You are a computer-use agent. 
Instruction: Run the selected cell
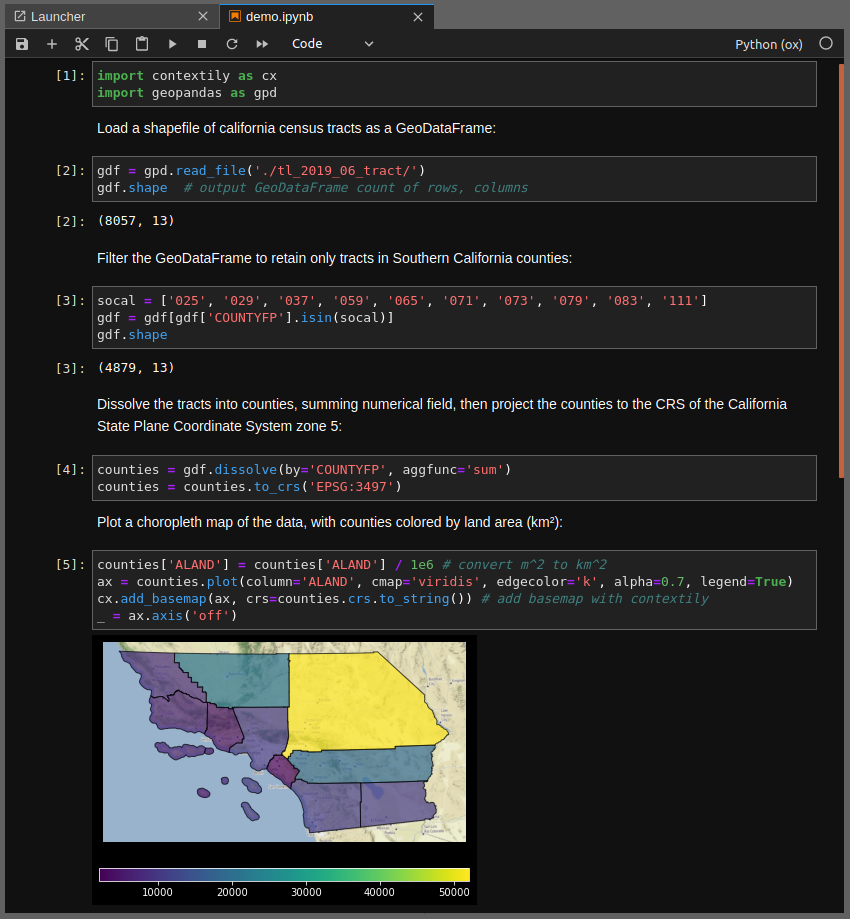172,44
